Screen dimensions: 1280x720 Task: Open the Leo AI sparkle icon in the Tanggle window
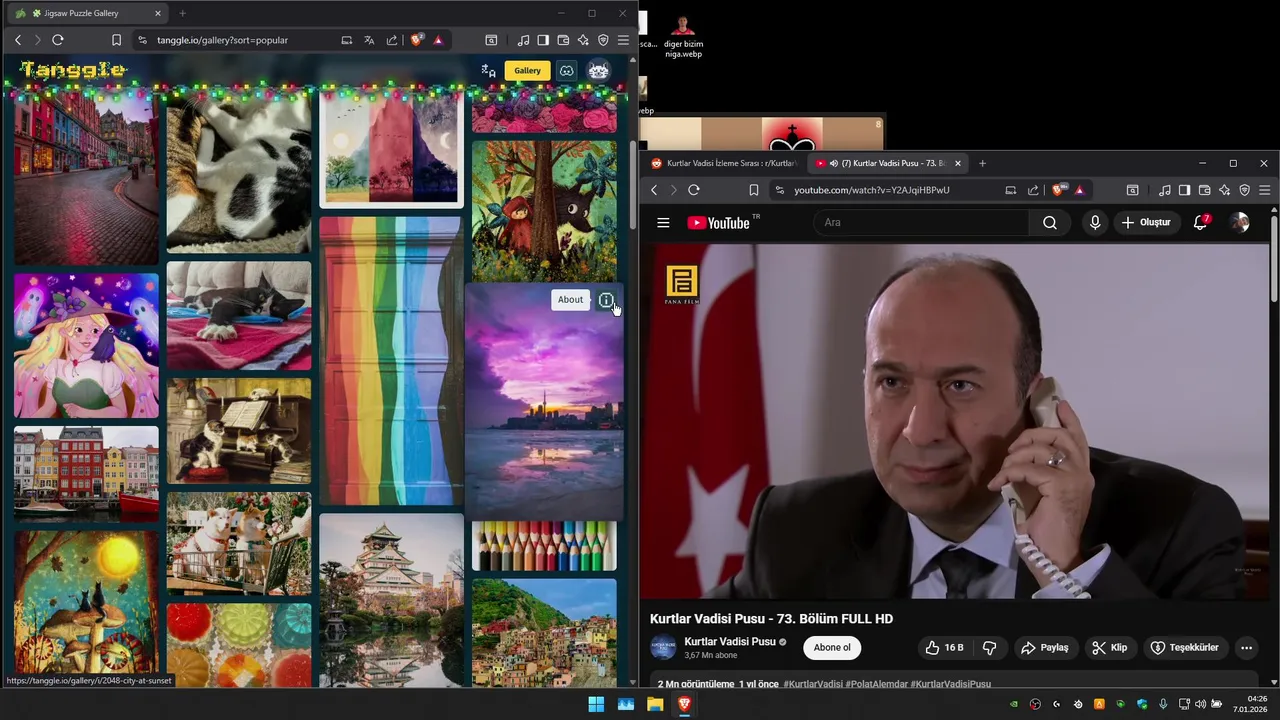(x=583, y=40)
